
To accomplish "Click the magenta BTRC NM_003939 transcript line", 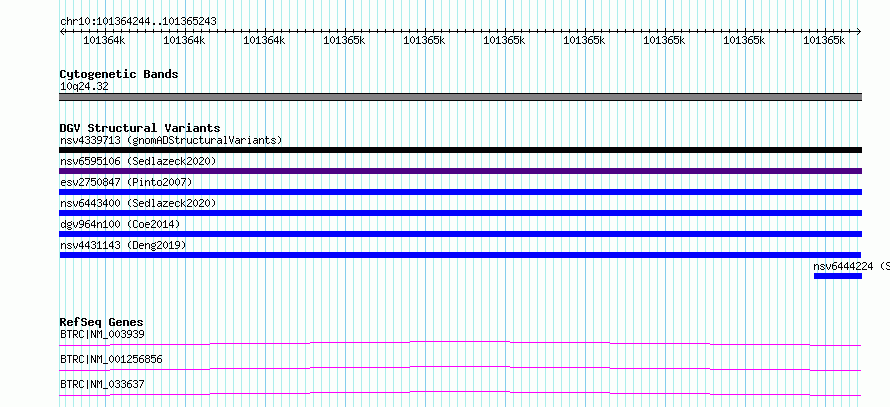I will point(461,343).
